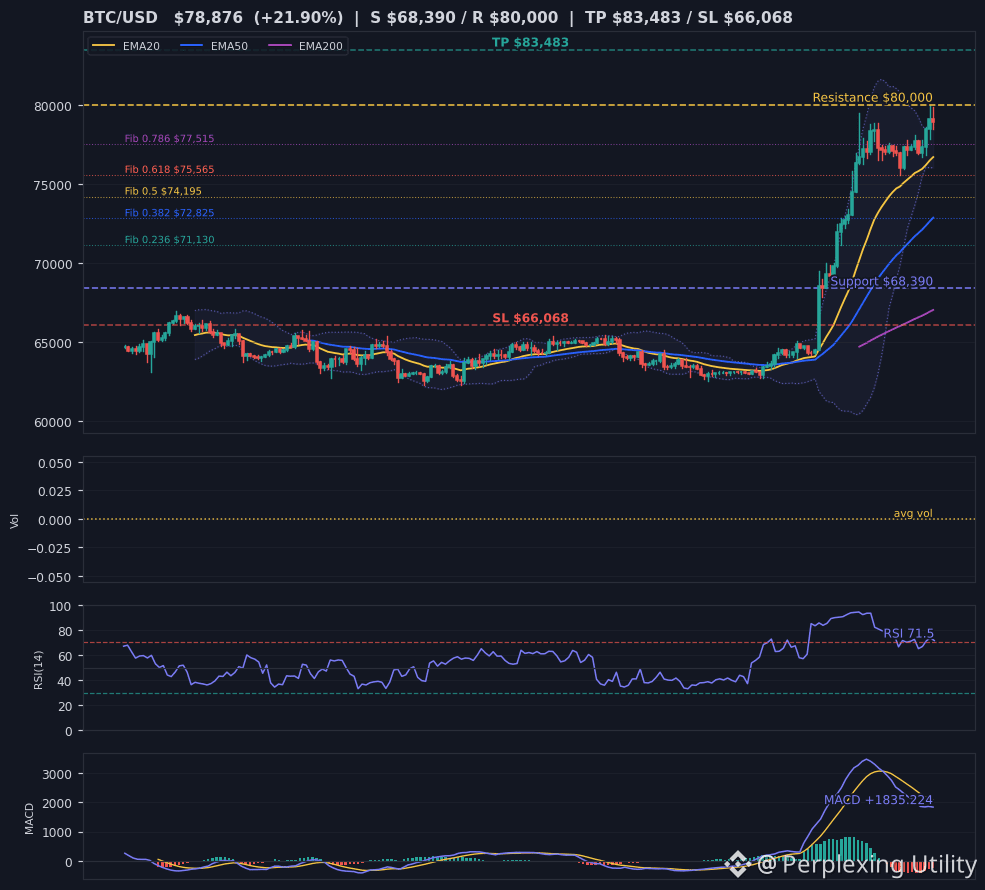The image size is (985, 890).
Task: Click the RSI(14) axis label
Action: 38,670
